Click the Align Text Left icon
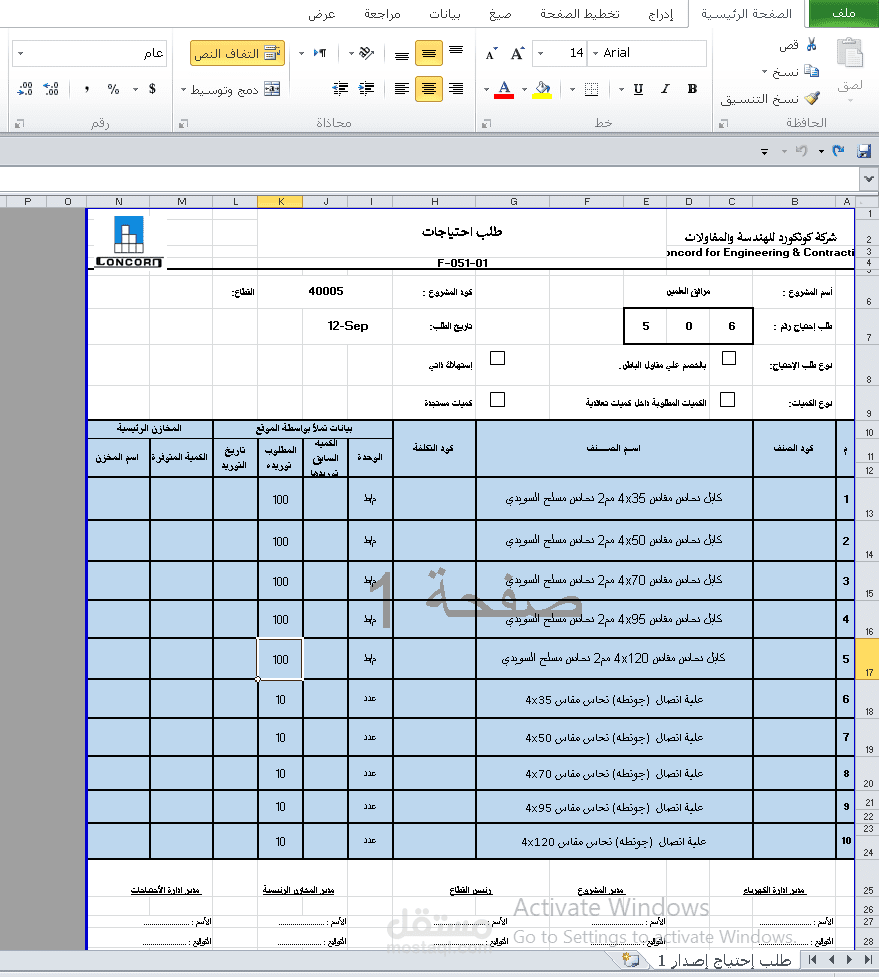 pos(402,89)
